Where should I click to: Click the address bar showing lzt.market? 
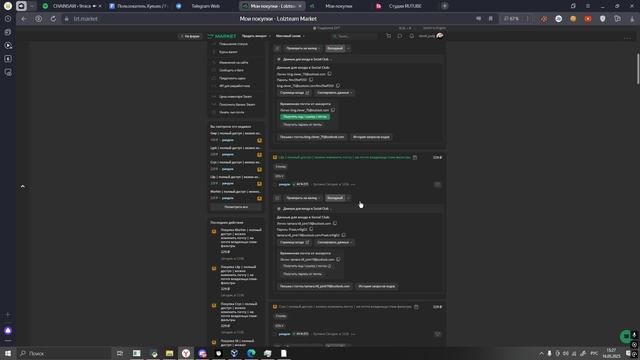(x=85, y=19)
